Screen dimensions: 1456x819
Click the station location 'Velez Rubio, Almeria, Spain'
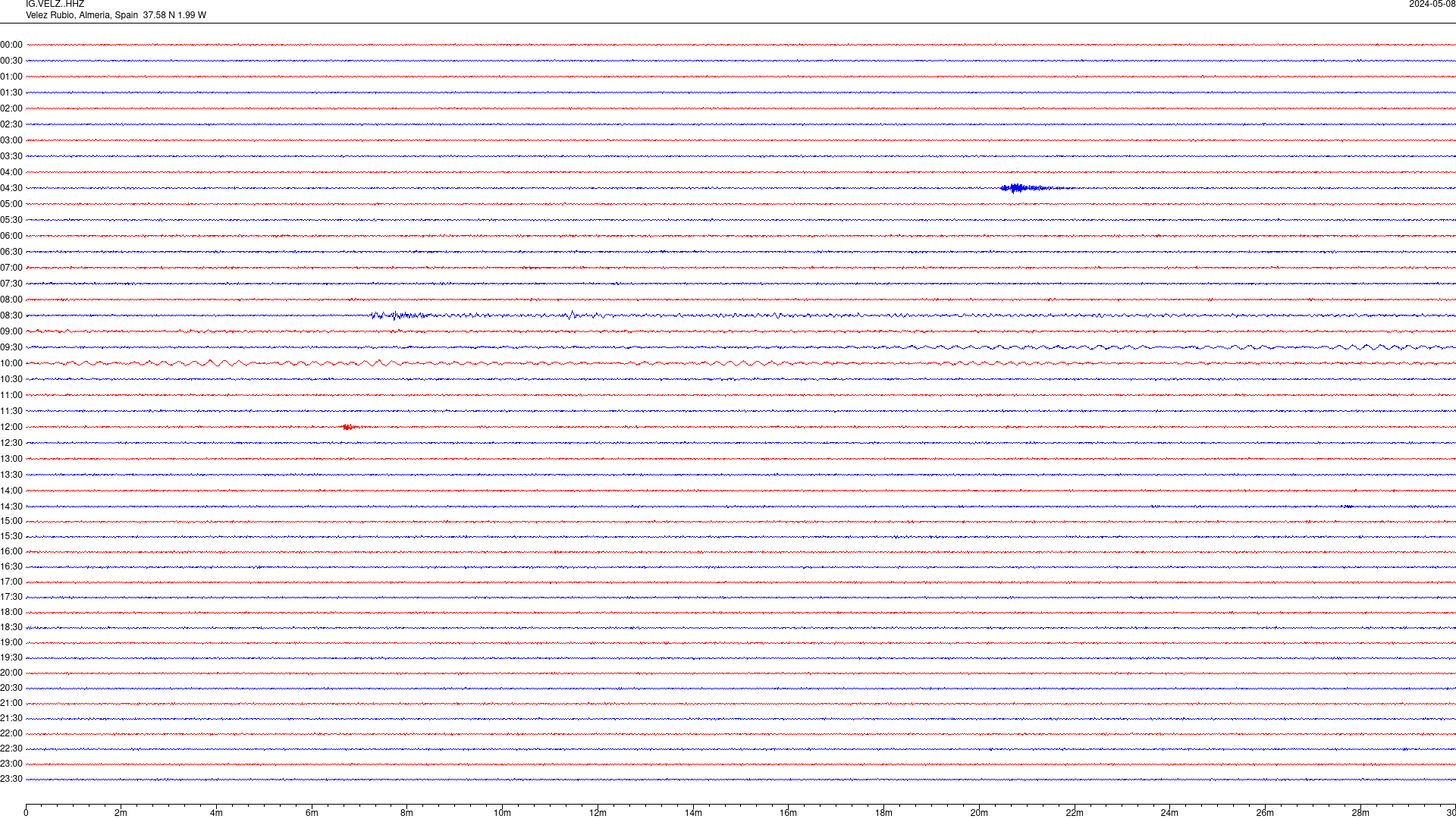82,15
